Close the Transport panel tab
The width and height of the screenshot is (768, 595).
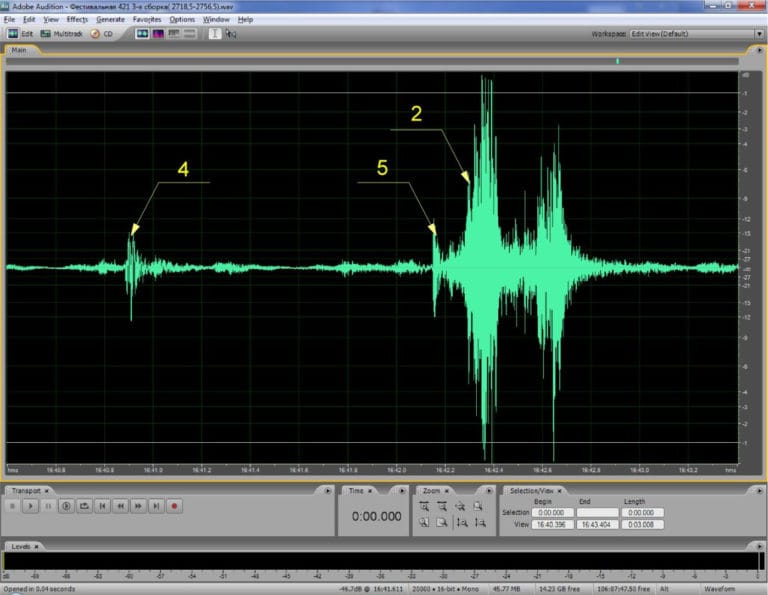47,491
